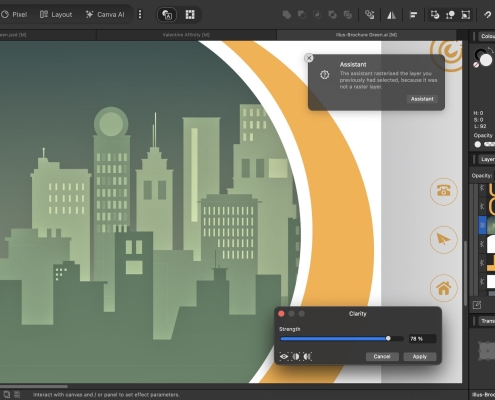Click the Flip horizontal icon
Viewport: 495px width, 400px height.
(x=391, y=15)
